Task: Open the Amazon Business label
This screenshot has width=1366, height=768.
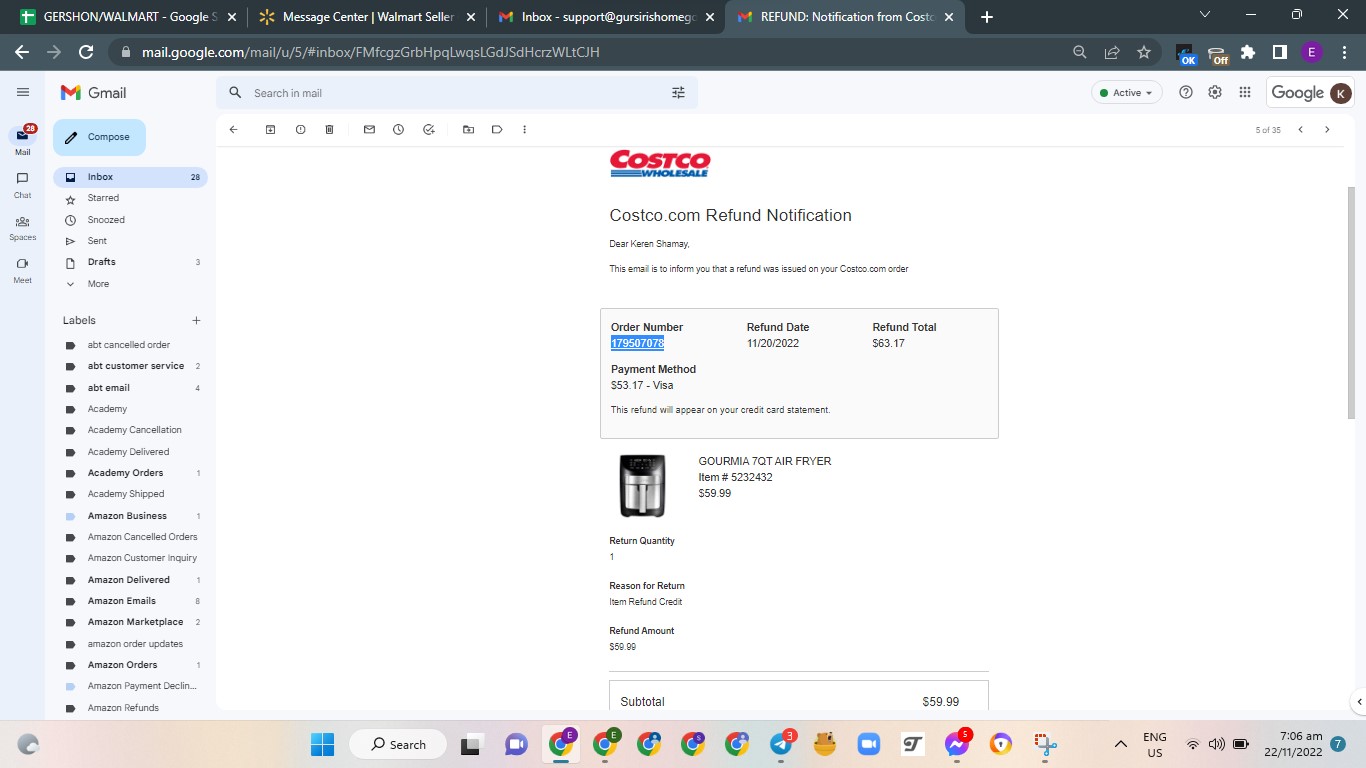Action: coord(127,516)
